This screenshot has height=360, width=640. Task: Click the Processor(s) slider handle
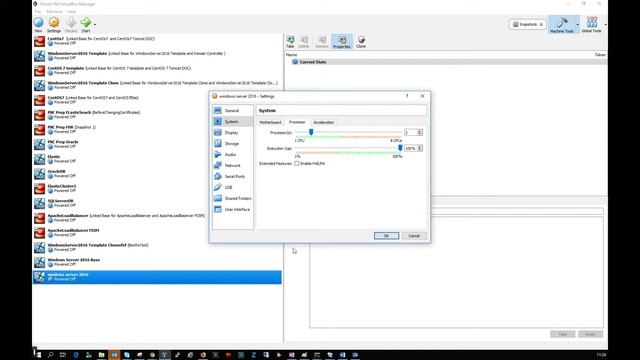click(311, 132)
